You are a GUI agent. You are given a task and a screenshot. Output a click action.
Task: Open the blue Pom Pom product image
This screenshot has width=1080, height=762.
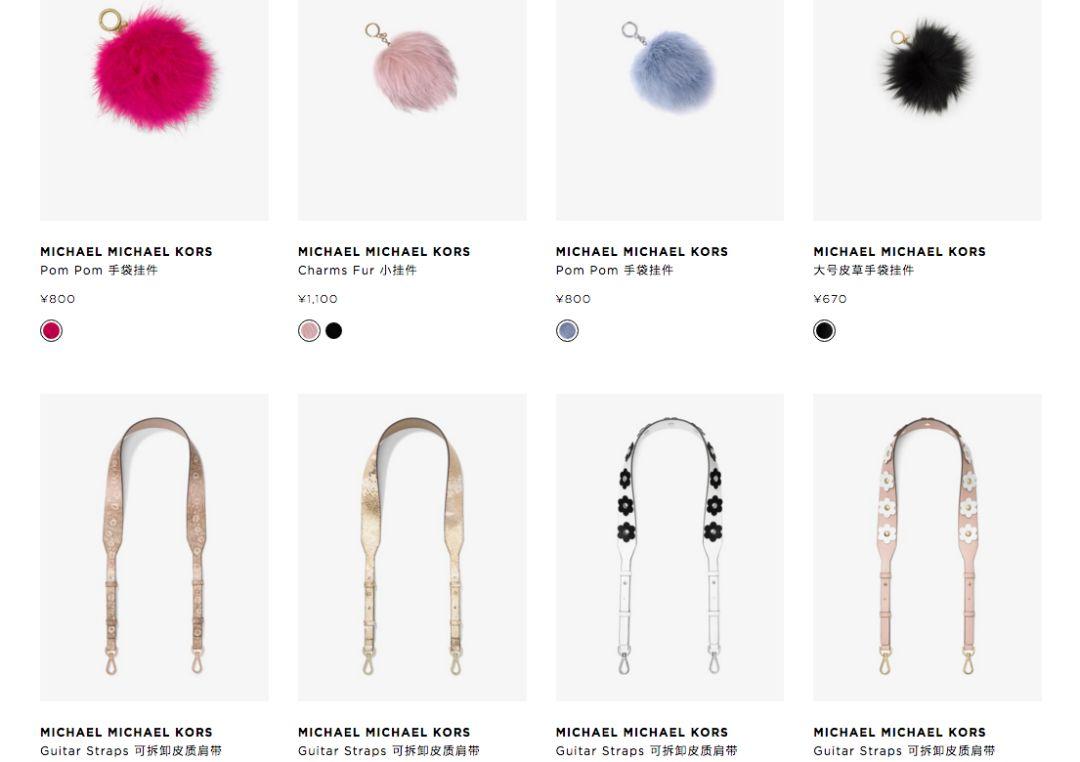[669, 110]
